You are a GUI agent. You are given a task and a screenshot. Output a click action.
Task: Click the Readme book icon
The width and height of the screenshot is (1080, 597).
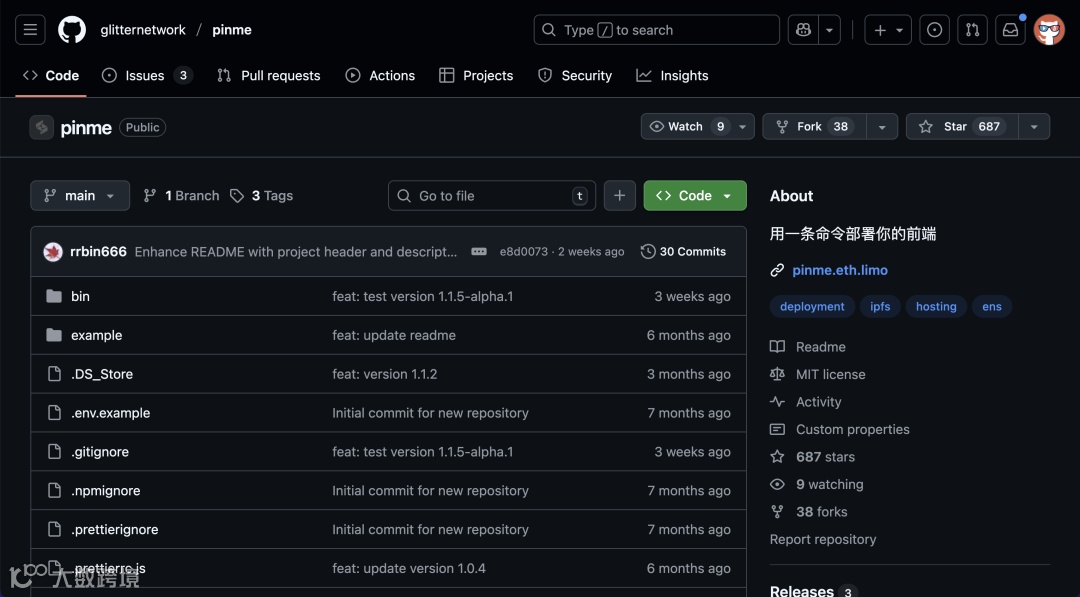[x=777, y=346]
